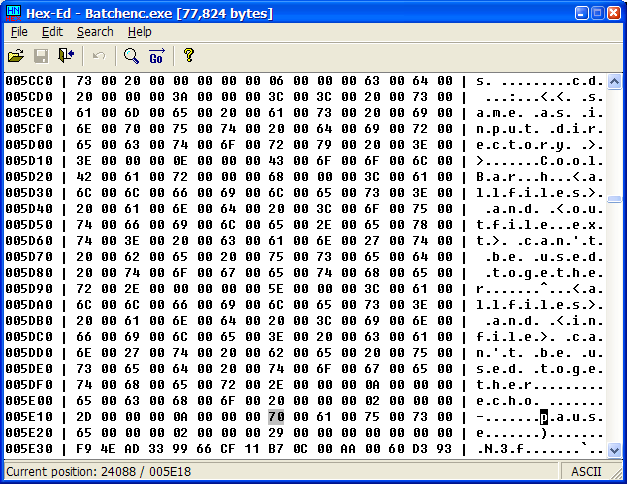Click offset label 005D80

tap(29, 273)
